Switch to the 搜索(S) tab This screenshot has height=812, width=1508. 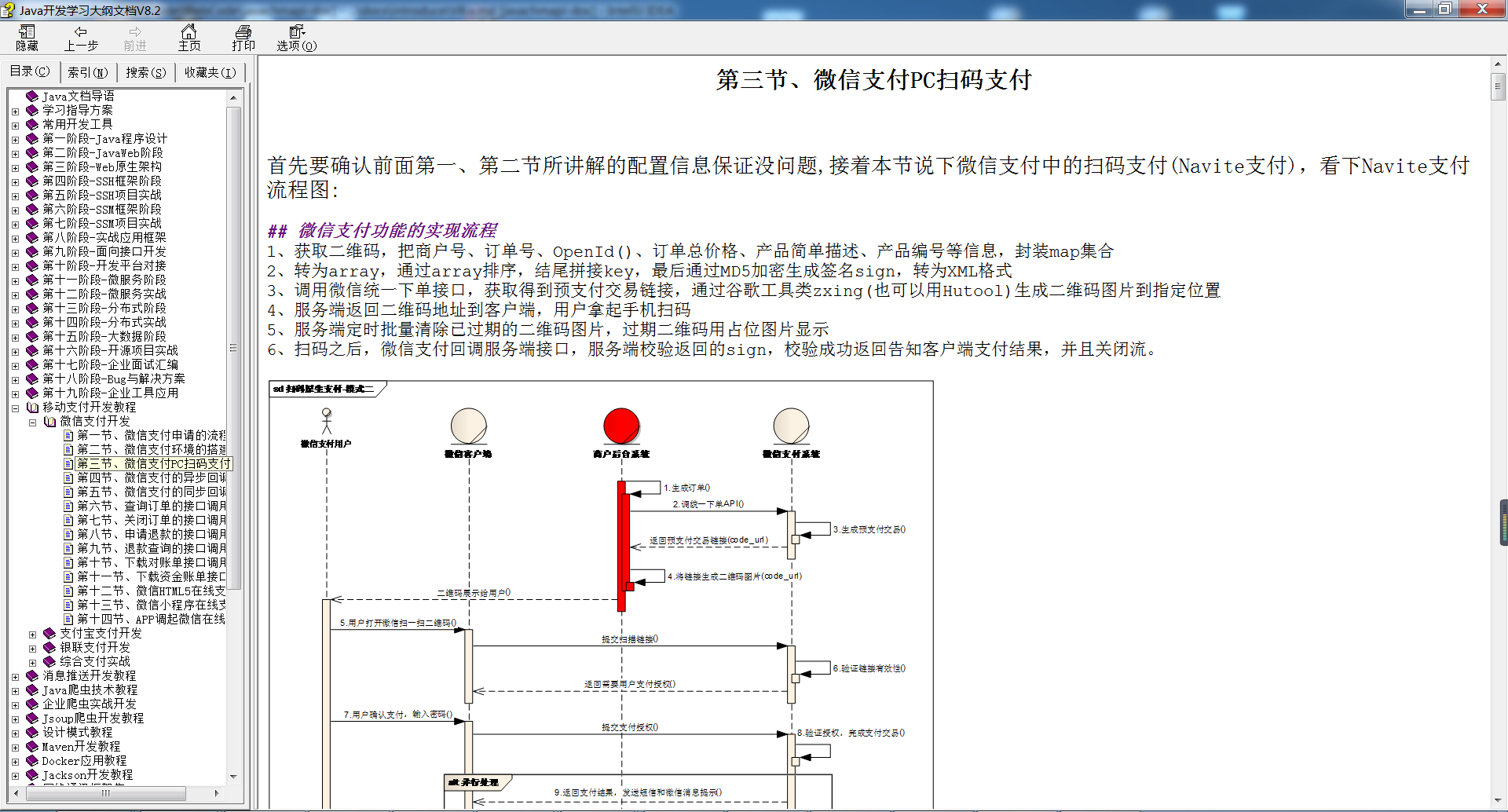tap(146, 72)
